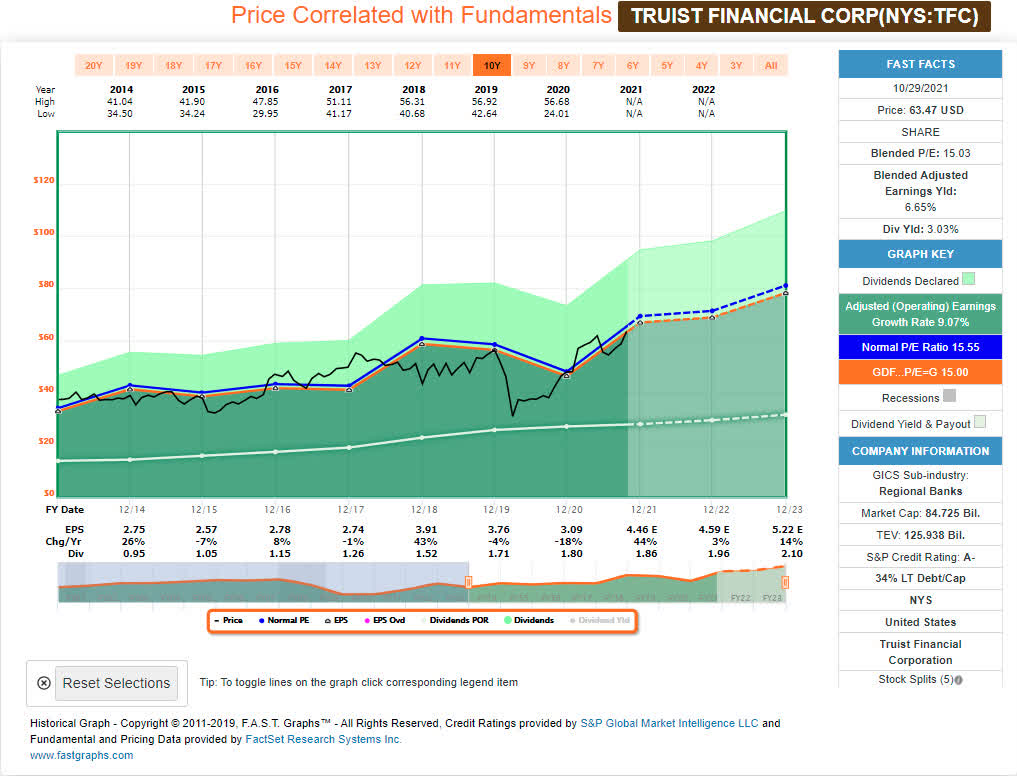This screenshot has width=1017, height=776.
Task: Click the shaded selection area of the range navigator
Action: 263,583
